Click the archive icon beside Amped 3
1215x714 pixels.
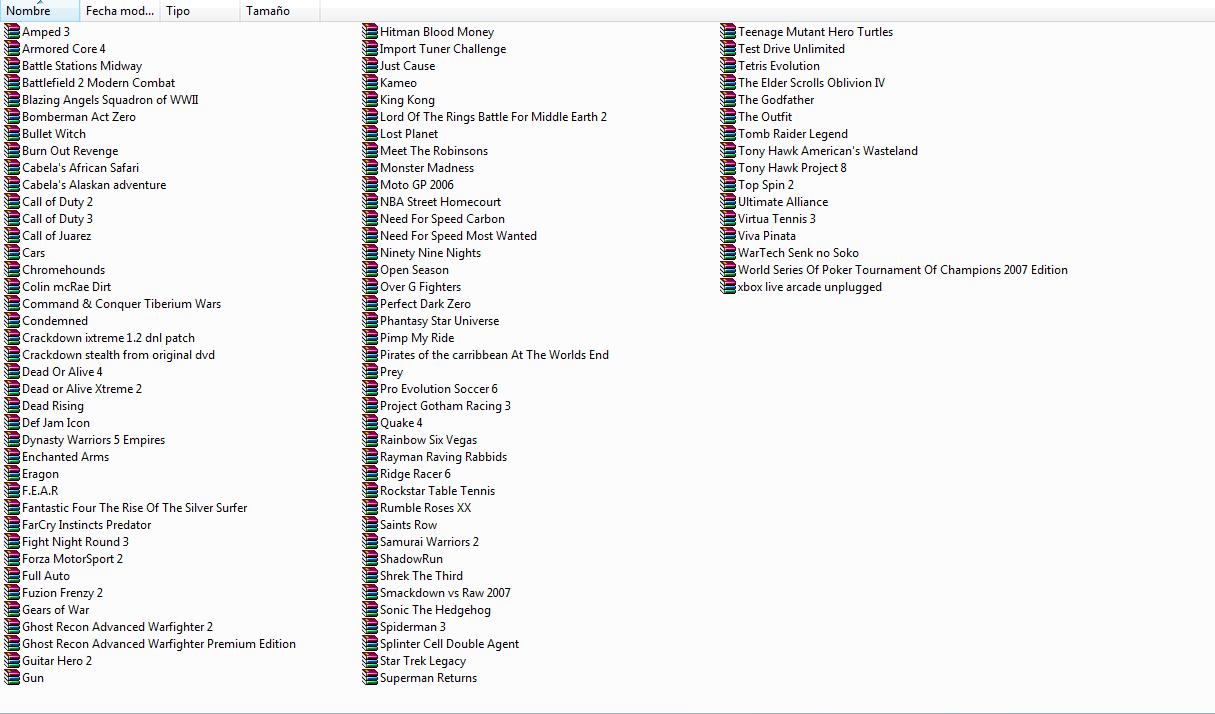tap(12, 32)
